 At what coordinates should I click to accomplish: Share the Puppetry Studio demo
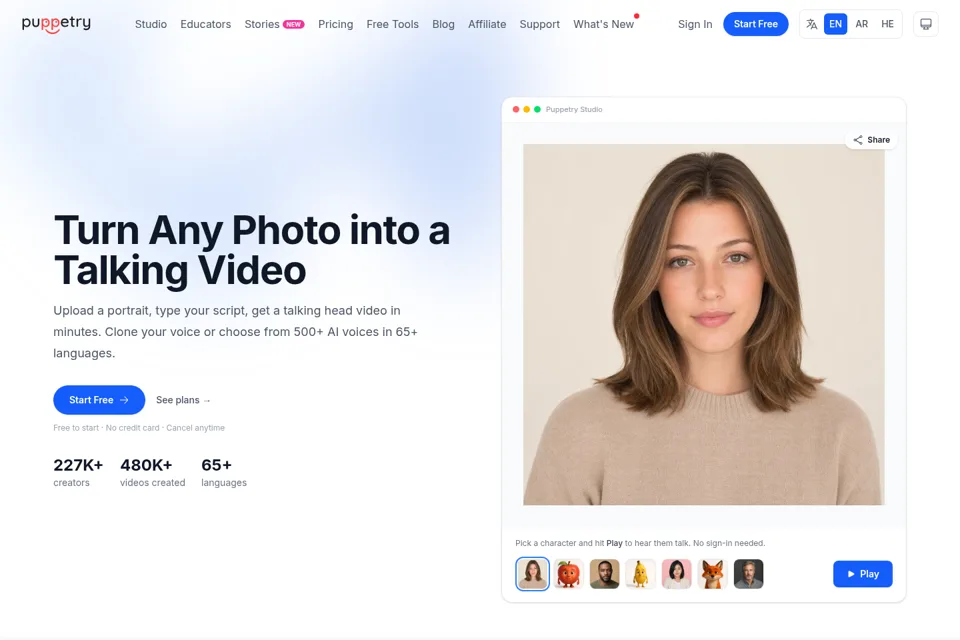tap(872, 140)
